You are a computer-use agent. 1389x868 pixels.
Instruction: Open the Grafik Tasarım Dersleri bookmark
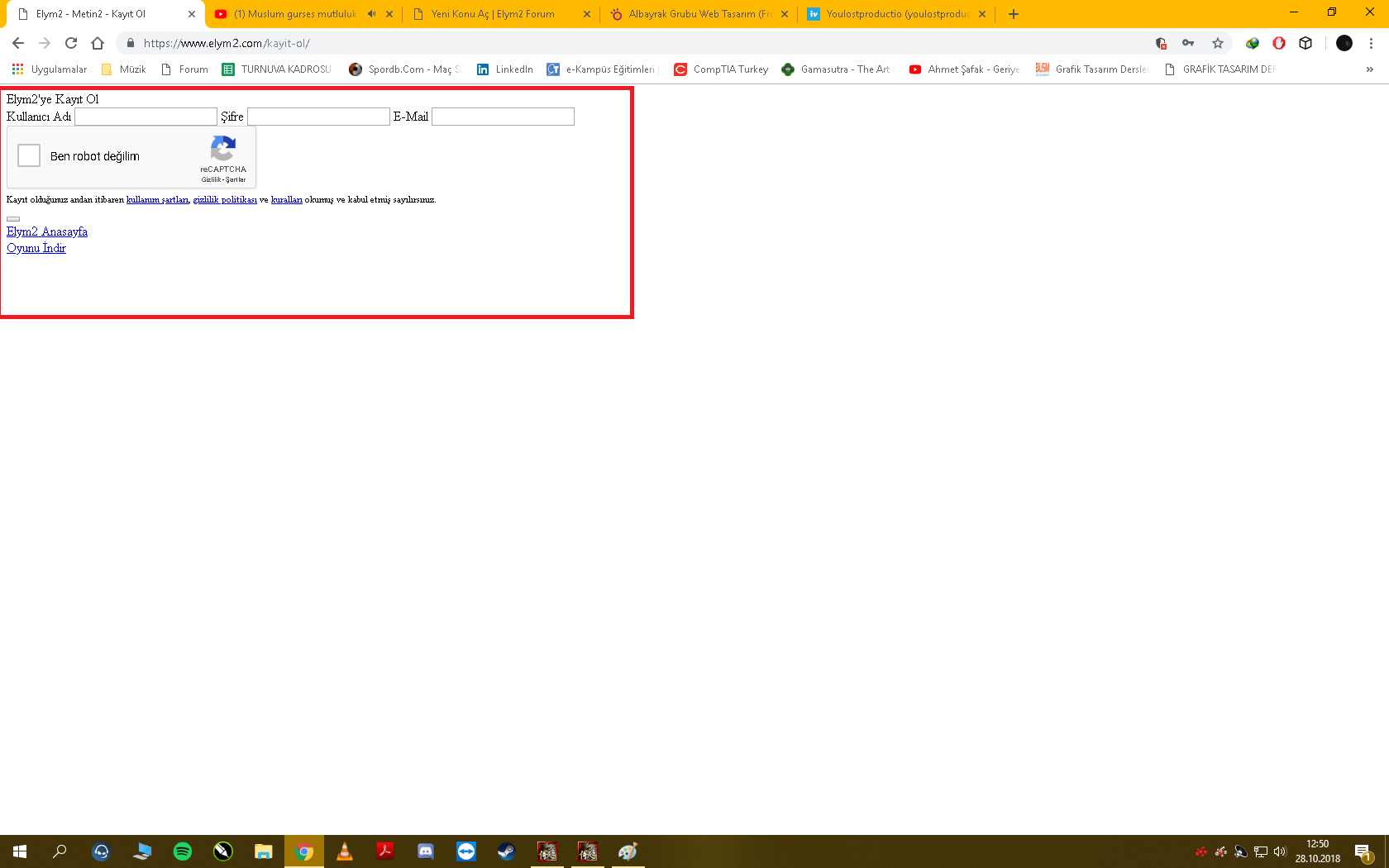click(1092, 69)
